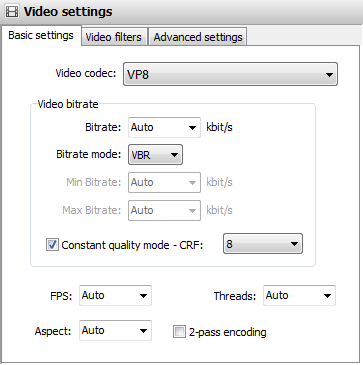Switch to the Video filters tab
The height and width of the screenshot is (365, 363).
pos(114,37)
